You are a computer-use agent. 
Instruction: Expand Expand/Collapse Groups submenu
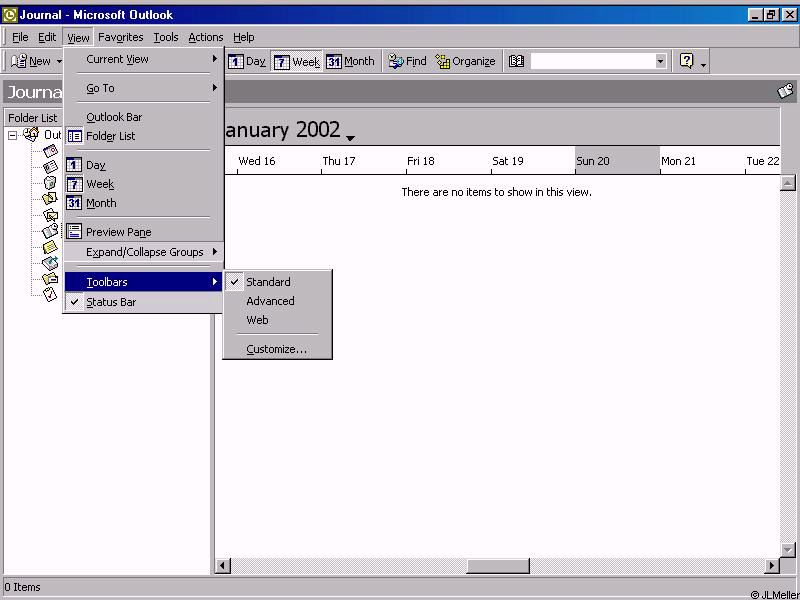144,252
